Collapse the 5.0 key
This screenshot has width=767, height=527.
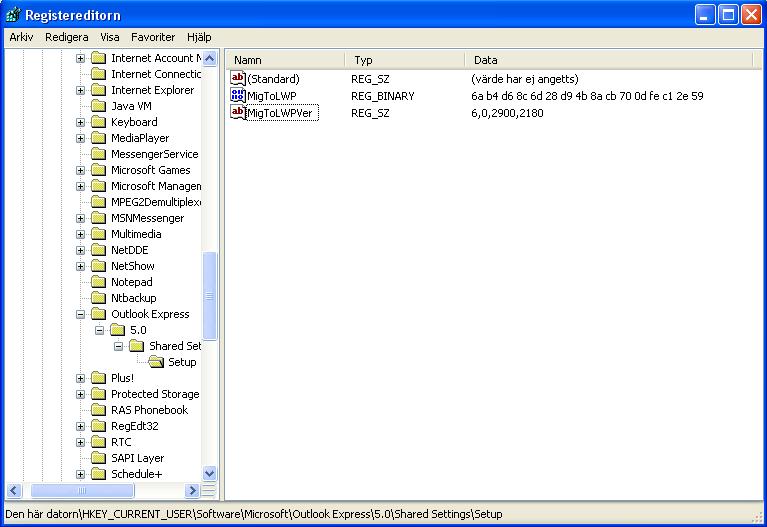click(x=99, y=330)
